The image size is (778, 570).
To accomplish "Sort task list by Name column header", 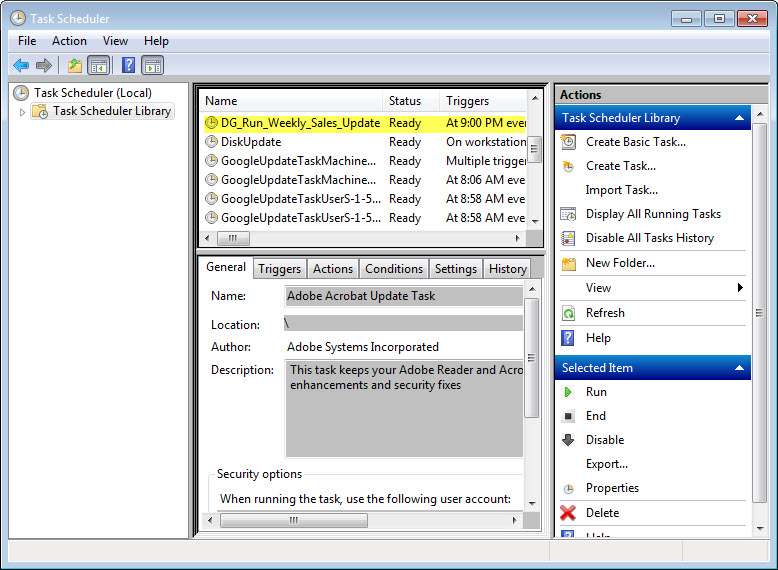I will (x=292, y=101).
